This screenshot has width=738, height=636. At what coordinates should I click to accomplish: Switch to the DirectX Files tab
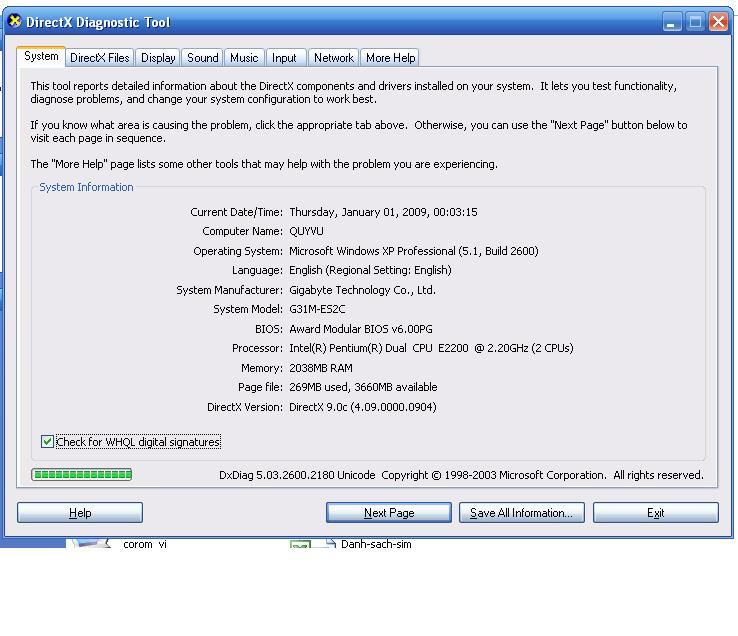[99, 58]
